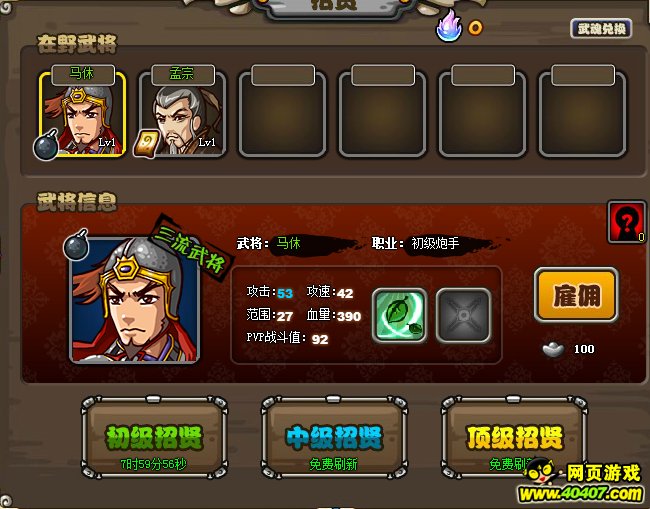Click the silver ingot cost icon
The width and height of the screenshot is (650, 509).
[553, 349]
